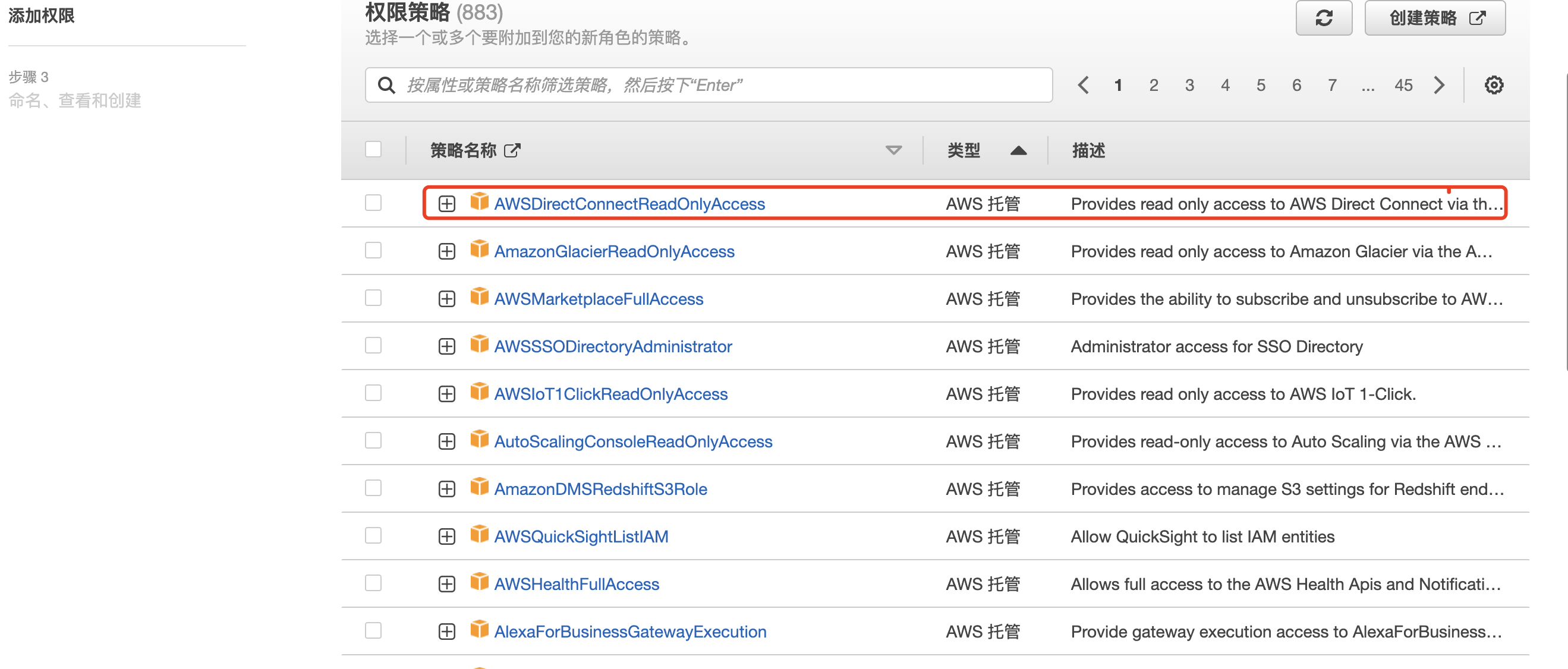The width and height of the screenshot is (1568, 669).
Task: Select 步骤 3 命名、查看和创建 in sidebar
Action: (74, 89)
